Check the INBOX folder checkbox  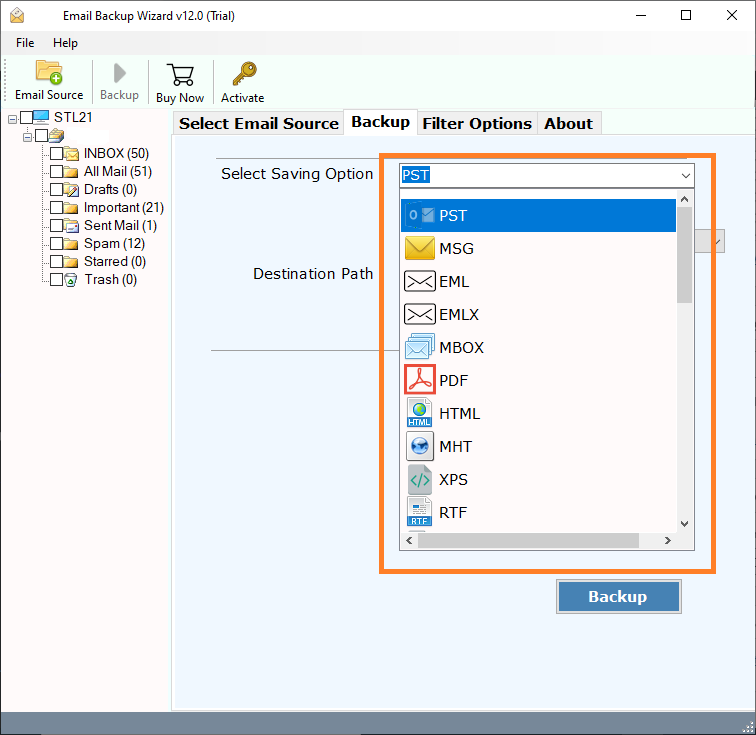57,154
